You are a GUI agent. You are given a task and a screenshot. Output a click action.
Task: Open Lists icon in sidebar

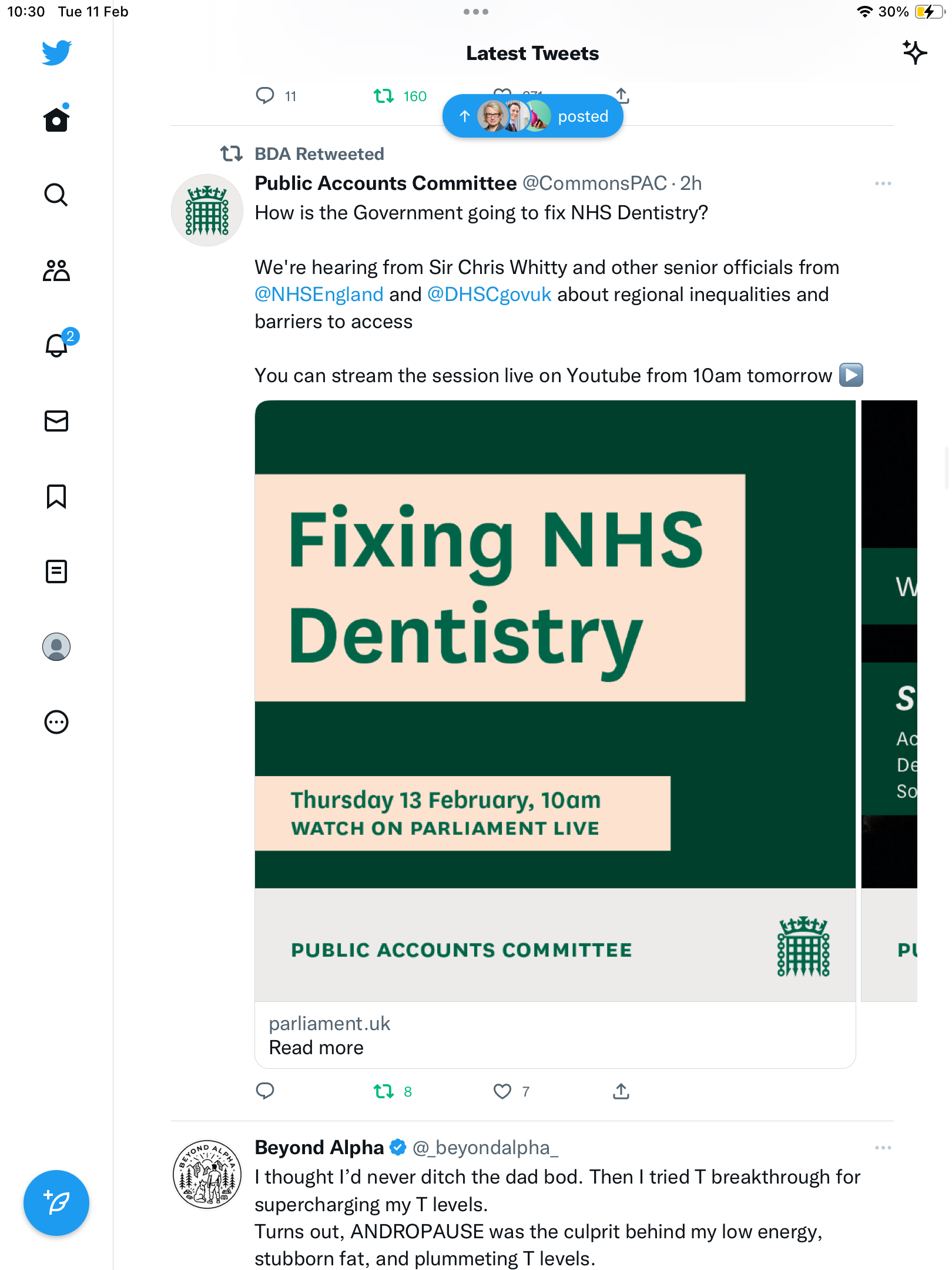(x=56, y=571)
